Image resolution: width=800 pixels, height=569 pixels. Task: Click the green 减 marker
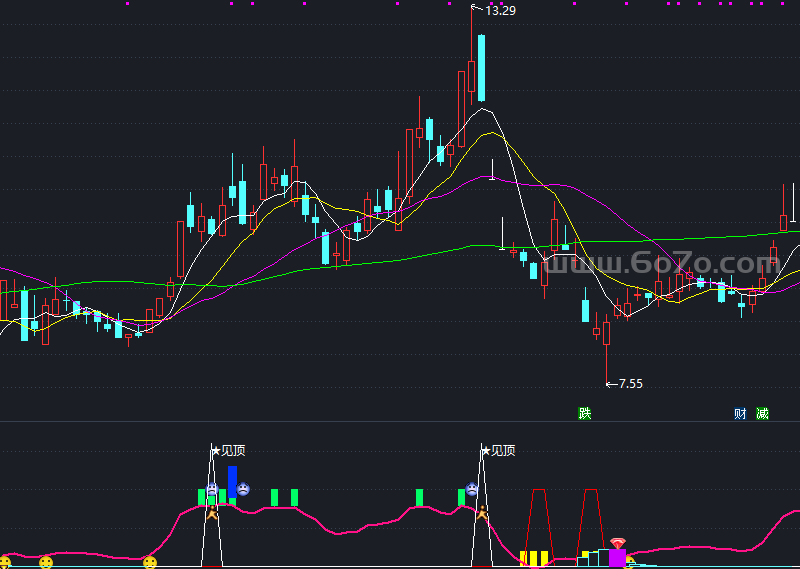click(x=763, y=413)
